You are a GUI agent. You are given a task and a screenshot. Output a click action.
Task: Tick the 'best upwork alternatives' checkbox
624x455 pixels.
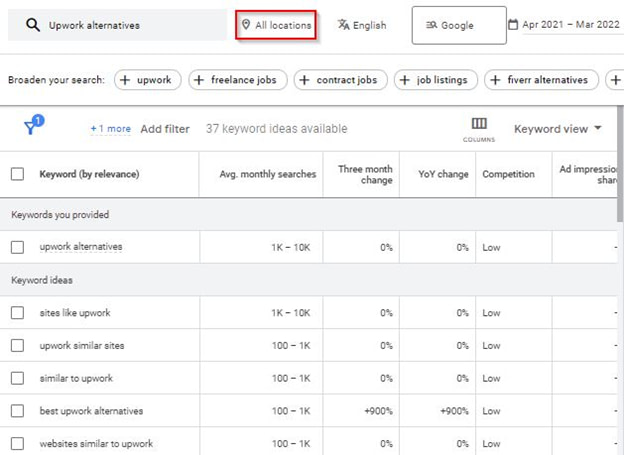tap(17, 411)
